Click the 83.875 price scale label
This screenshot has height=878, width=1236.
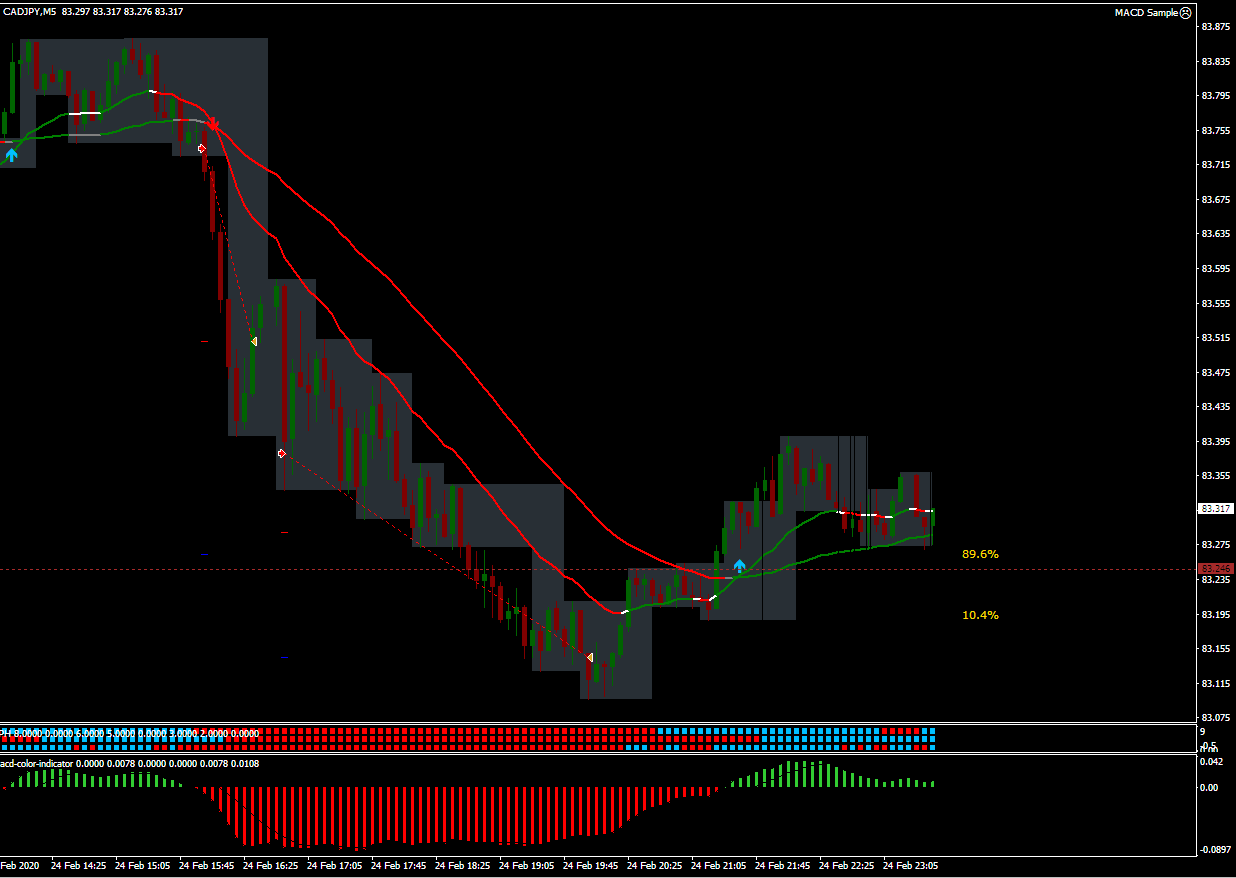(x=1216, y=27)
